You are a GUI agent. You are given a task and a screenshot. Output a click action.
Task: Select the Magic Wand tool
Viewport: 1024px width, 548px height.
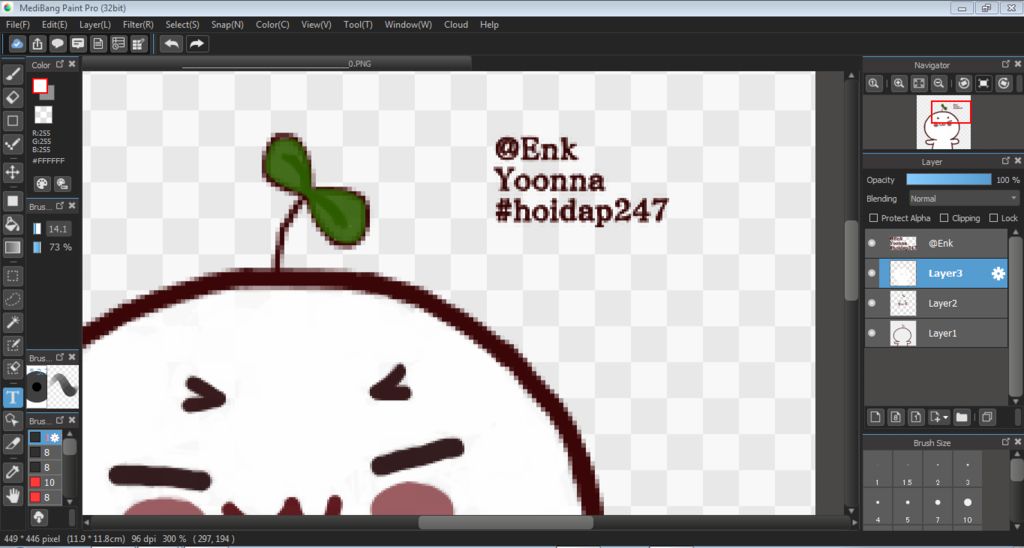12,322
